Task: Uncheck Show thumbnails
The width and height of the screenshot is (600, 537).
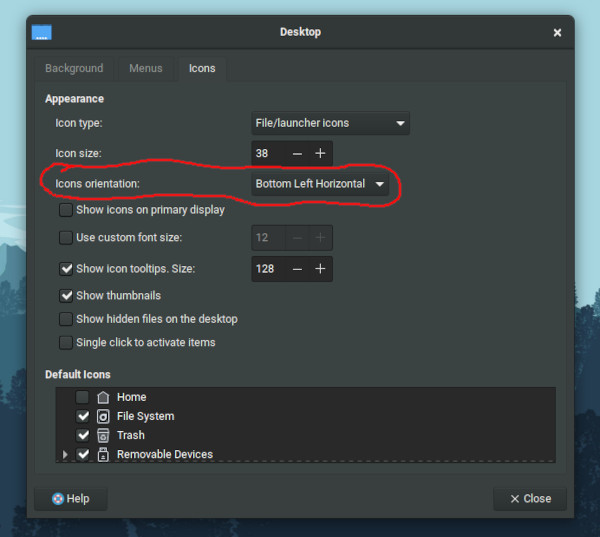Action: tap(66, 296)
